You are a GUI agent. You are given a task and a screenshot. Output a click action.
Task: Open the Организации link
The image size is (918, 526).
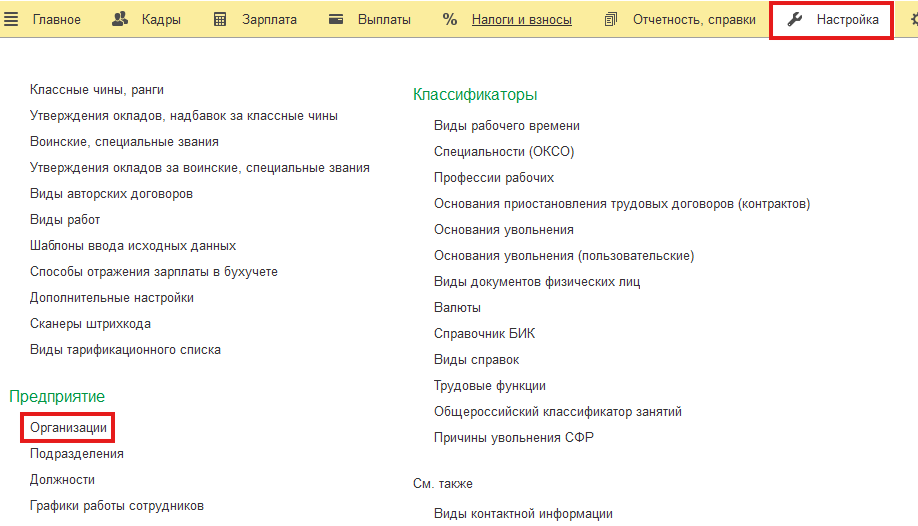tap(68, 428)
